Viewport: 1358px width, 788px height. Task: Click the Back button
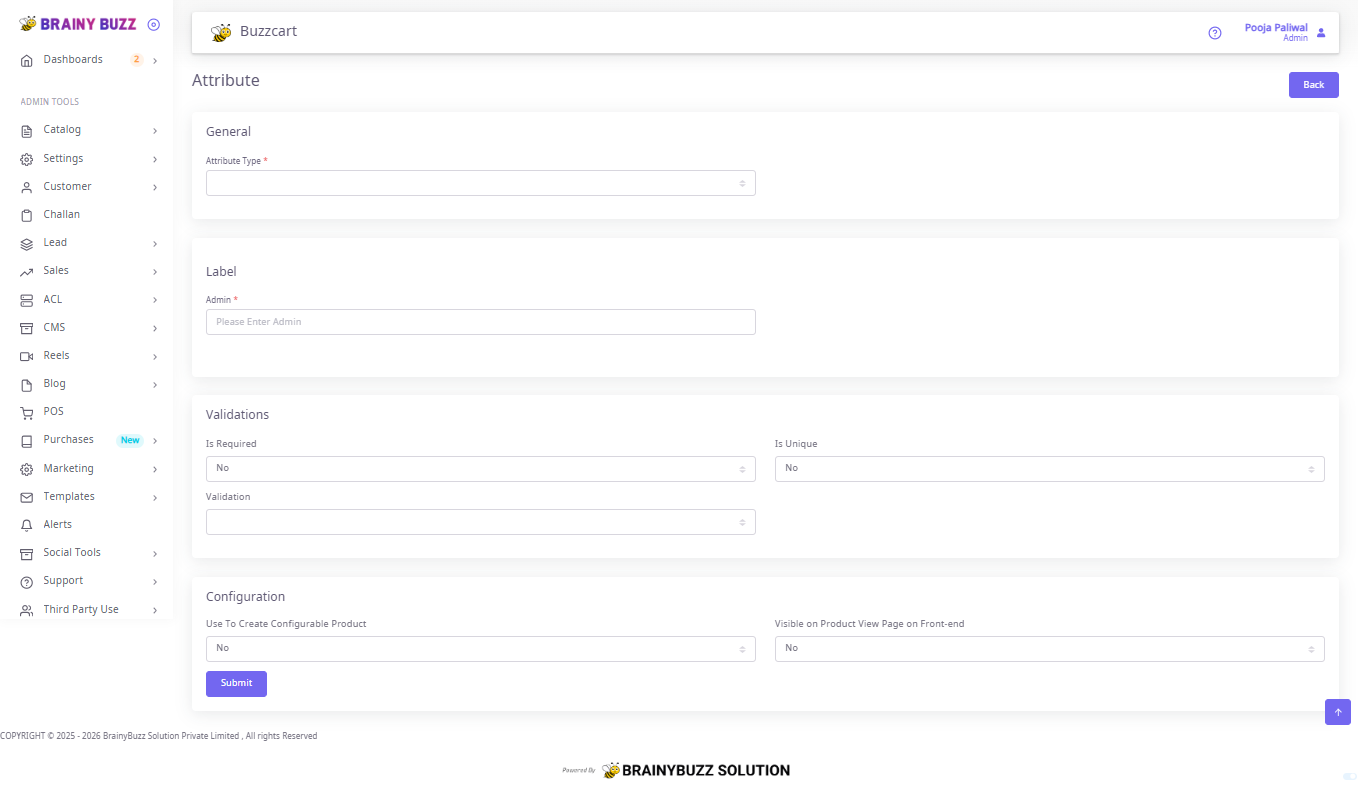point(1313,85)
